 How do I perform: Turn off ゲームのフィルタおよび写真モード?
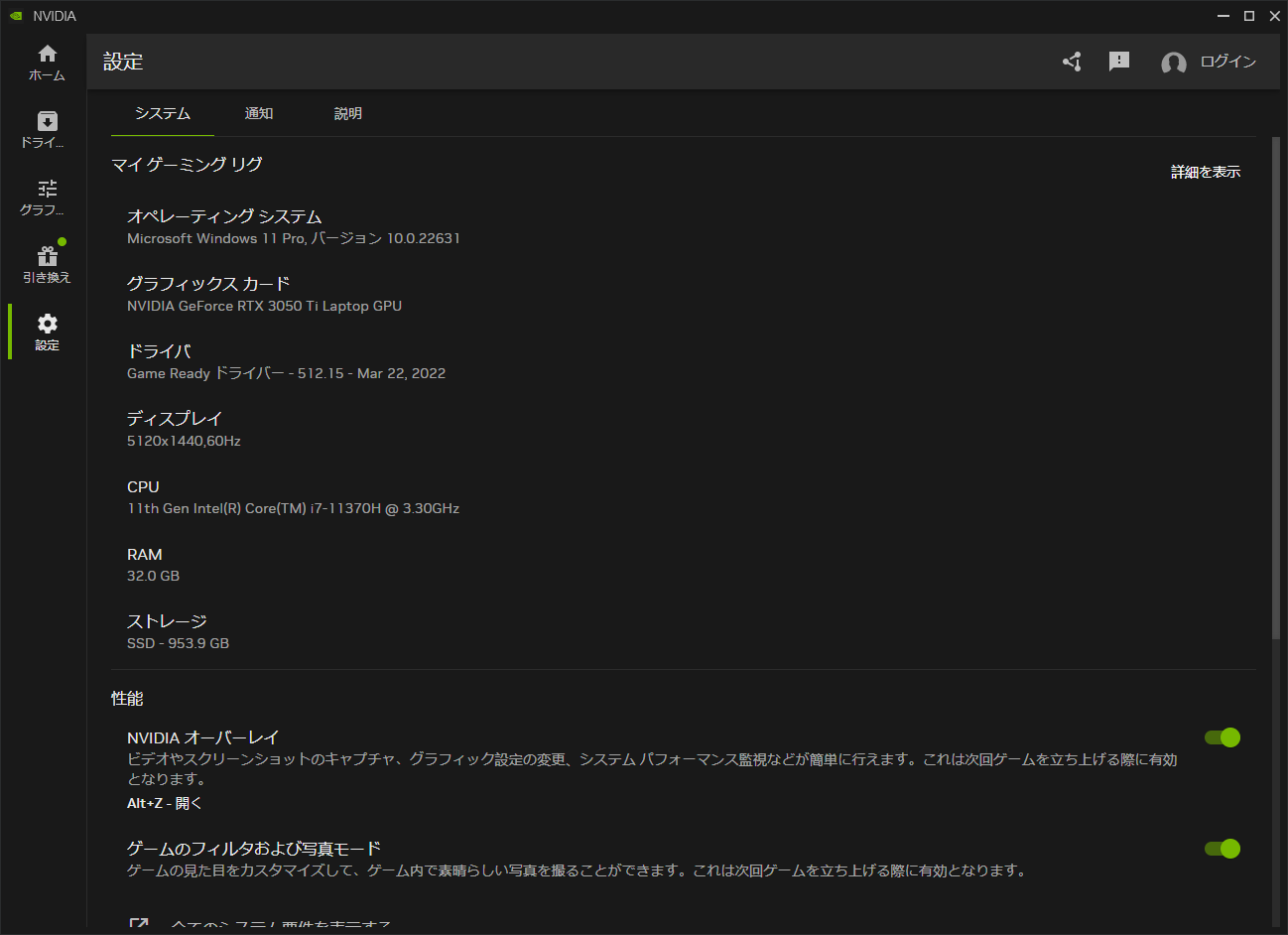pyautogui.click(x=1222, y=849)
